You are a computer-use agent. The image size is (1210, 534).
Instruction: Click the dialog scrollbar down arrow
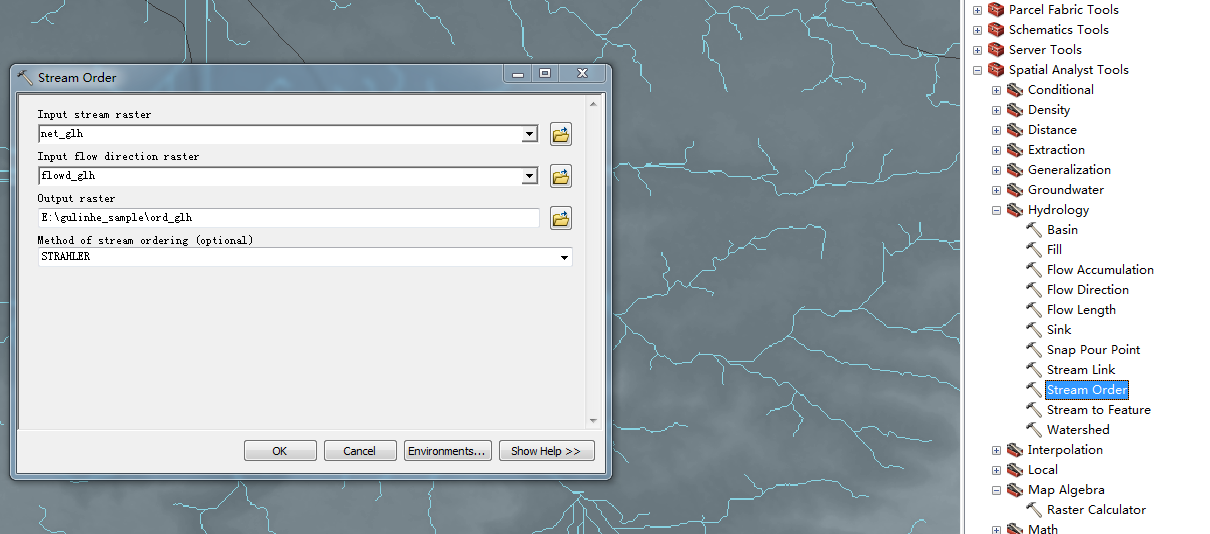point(594,422)
